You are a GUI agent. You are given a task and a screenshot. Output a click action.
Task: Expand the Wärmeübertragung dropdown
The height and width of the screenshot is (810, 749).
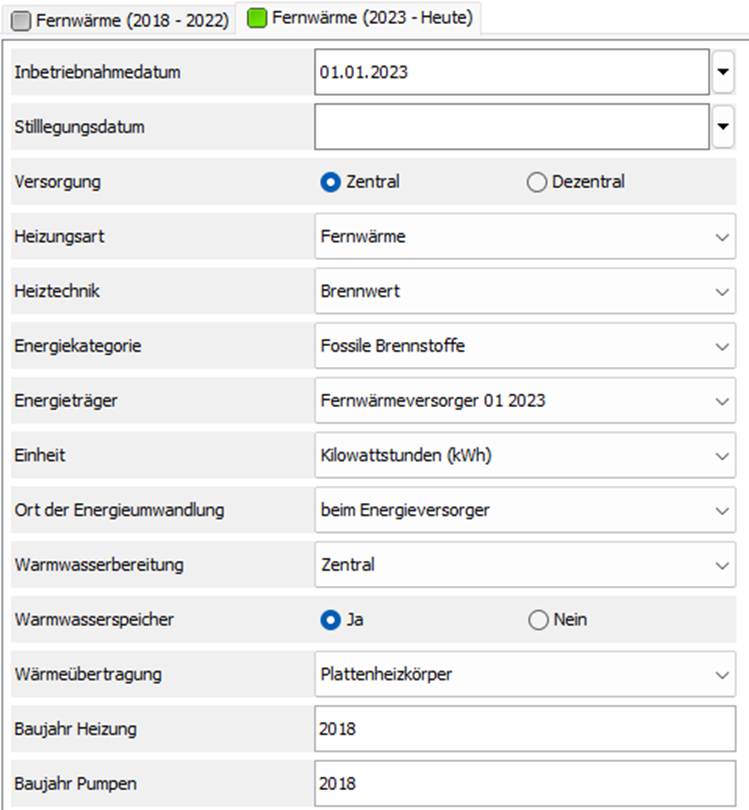tap(723, 675)
